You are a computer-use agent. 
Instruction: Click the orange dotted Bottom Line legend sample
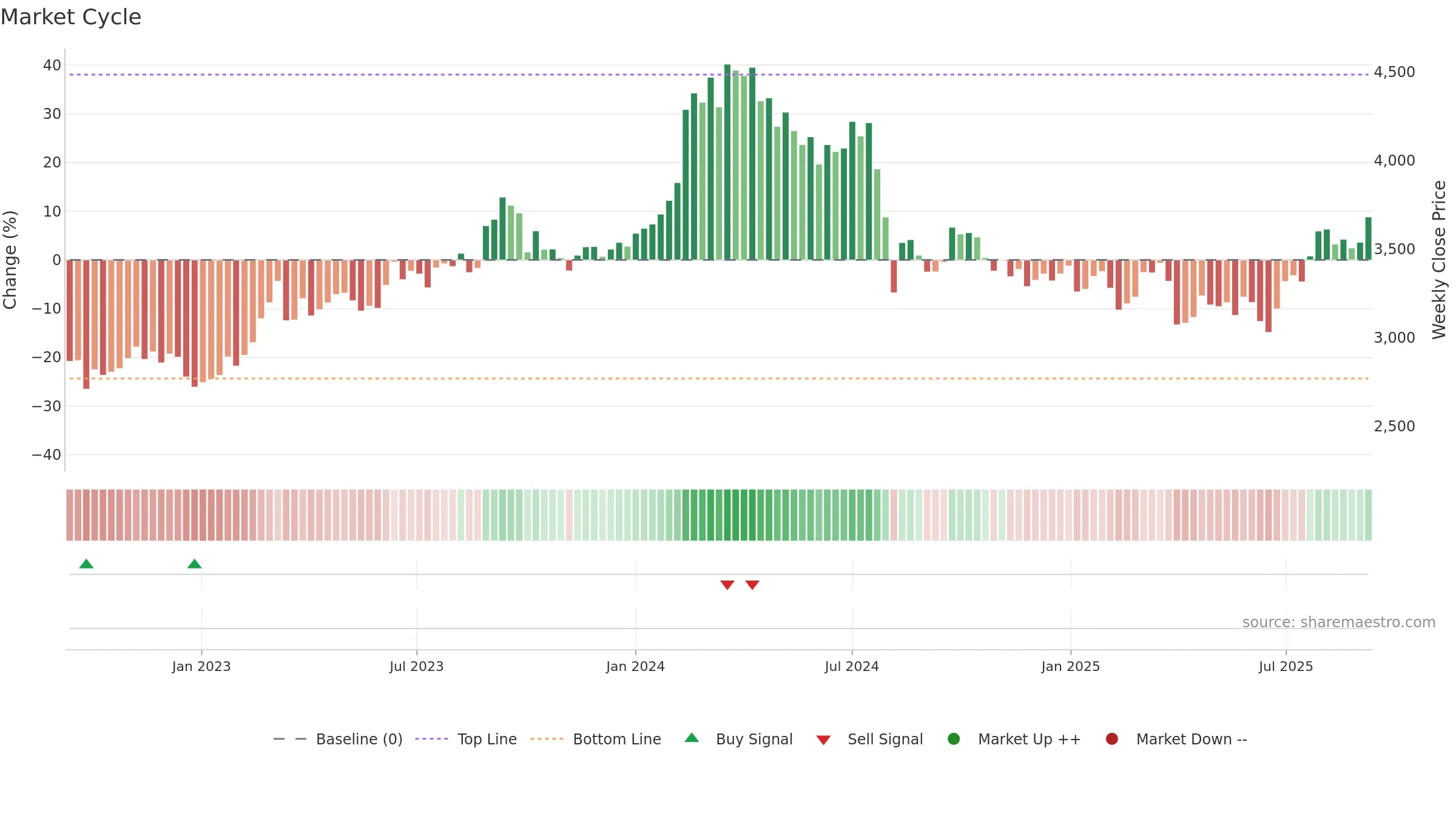pyautogui.click(x=547, y=739)
